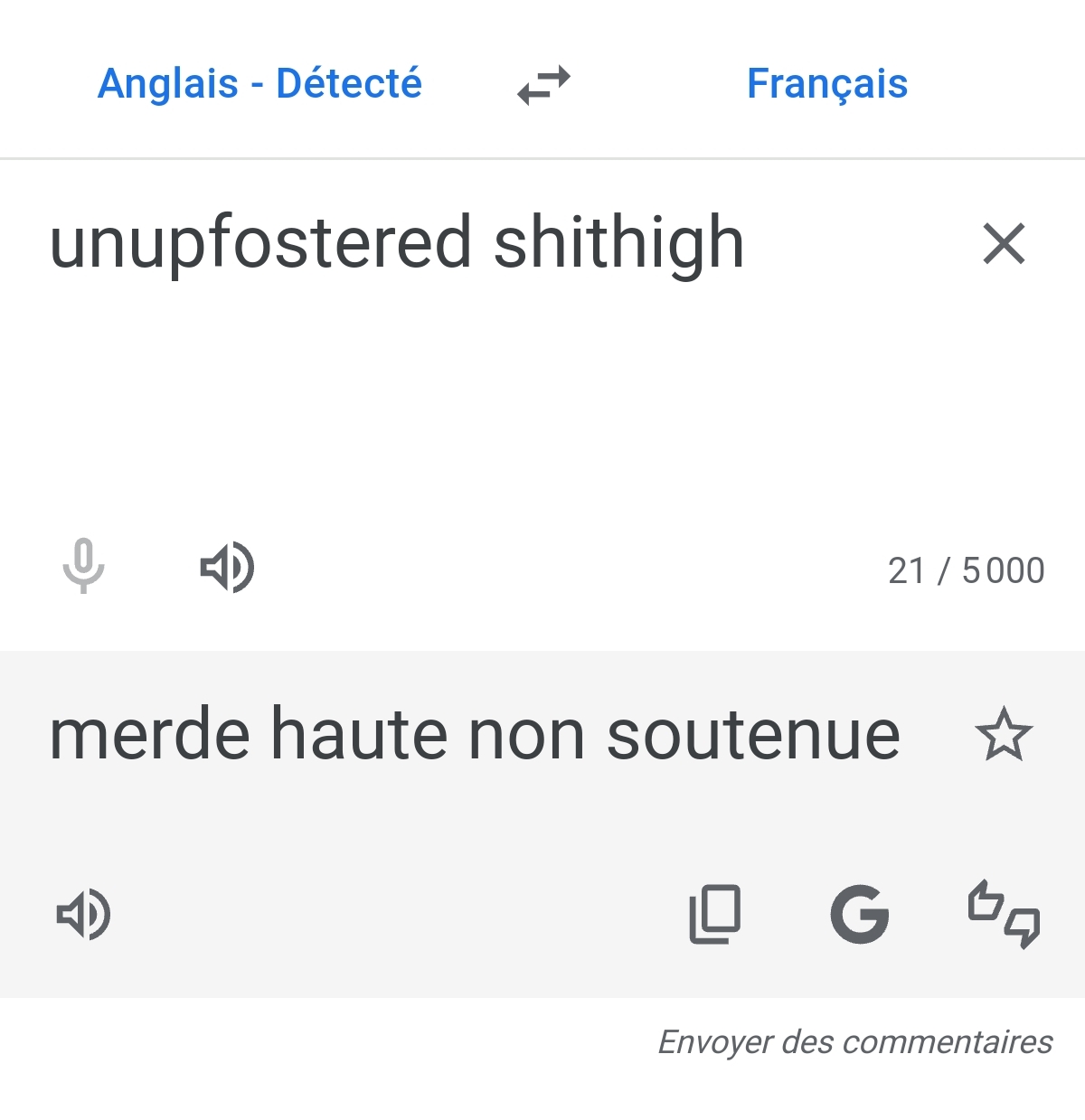Click the word "unupfostered" in the source text
1085x1120 pixels.
[x=260, y=244]
